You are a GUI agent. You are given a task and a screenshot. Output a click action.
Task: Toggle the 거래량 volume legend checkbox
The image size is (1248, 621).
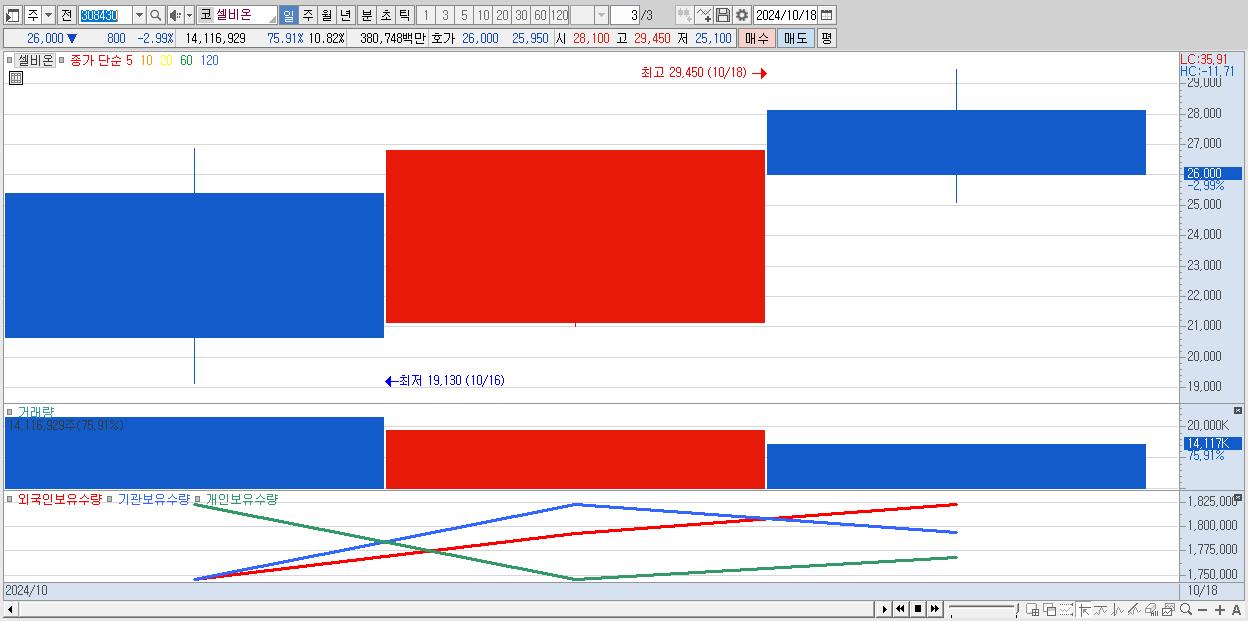10,411
